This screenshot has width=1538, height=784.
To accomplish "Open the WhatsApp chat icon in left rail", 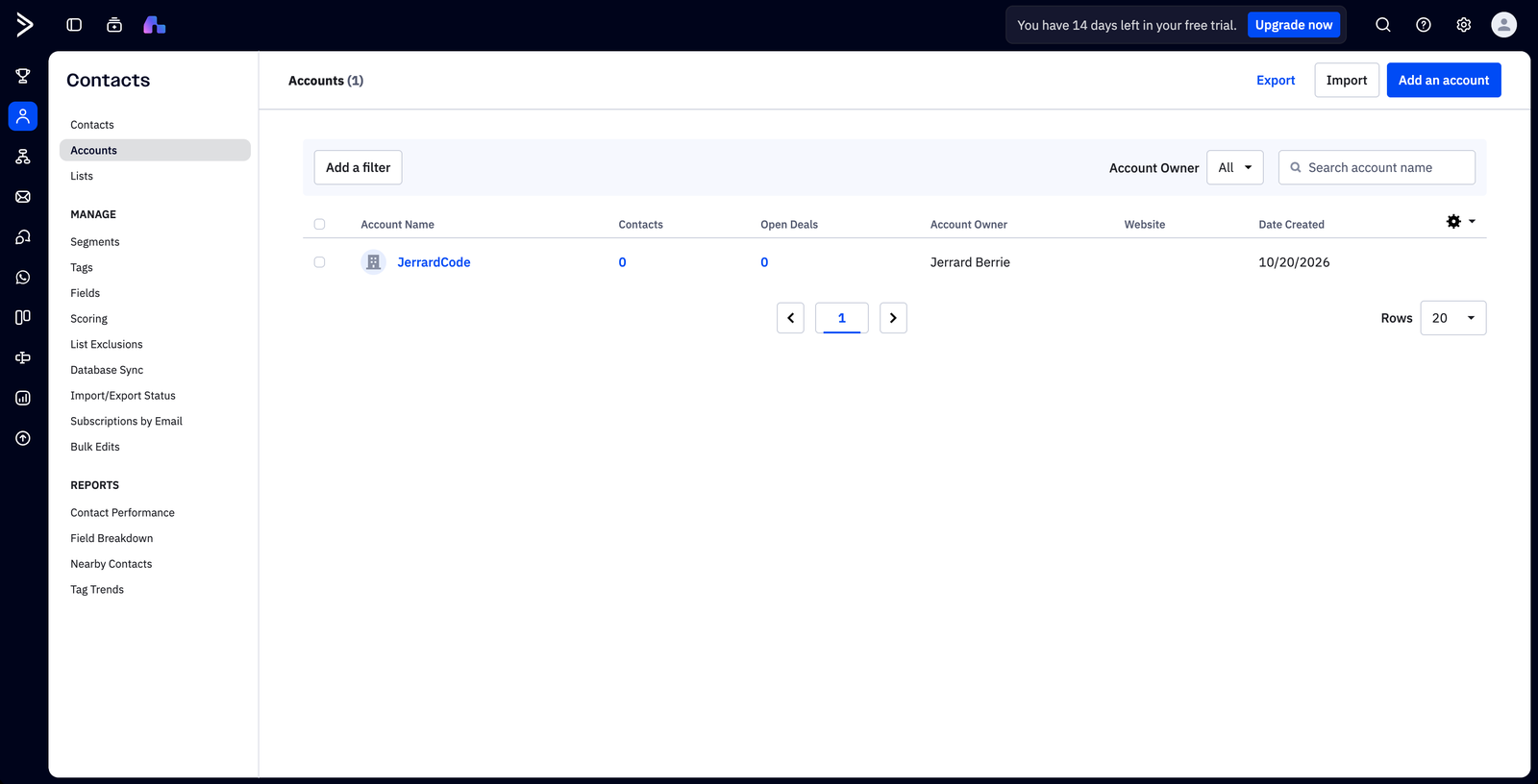I will point(23,278).
